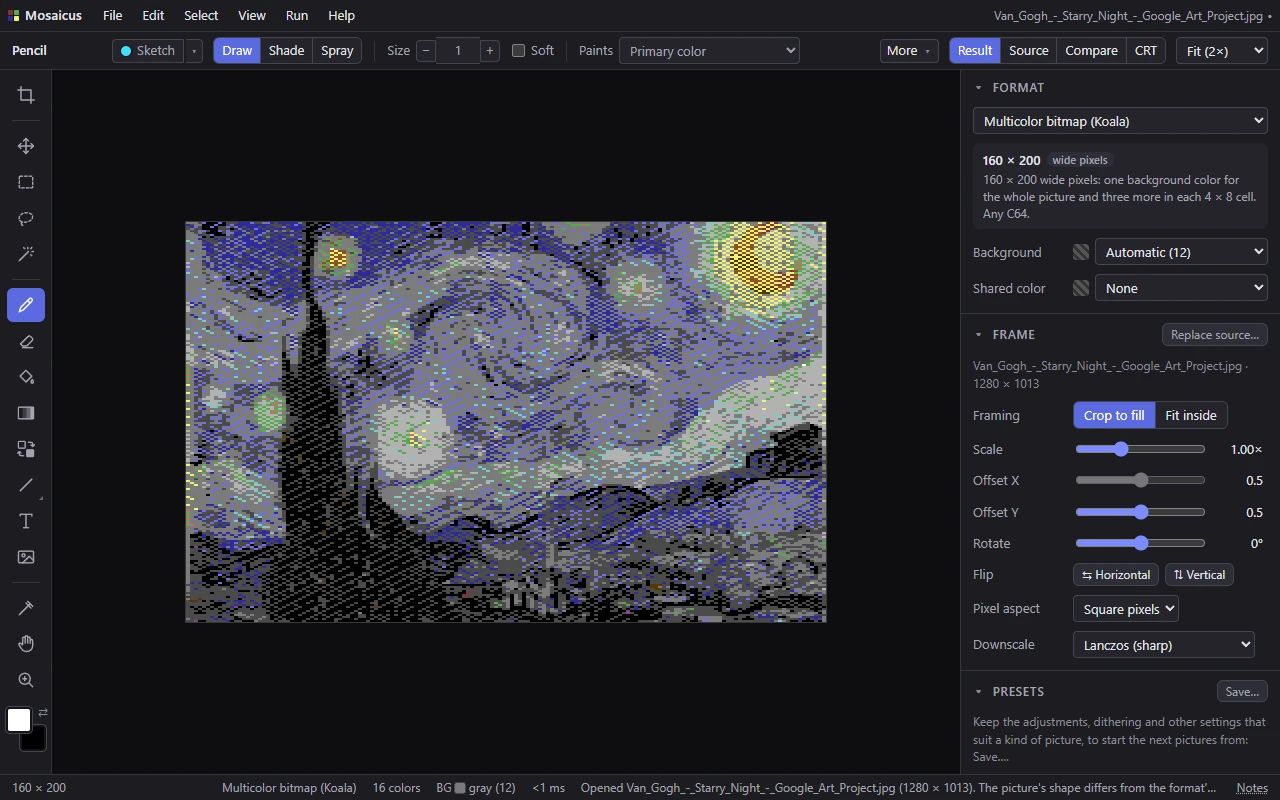Toggle Horizontal flip

point(1116,575)
